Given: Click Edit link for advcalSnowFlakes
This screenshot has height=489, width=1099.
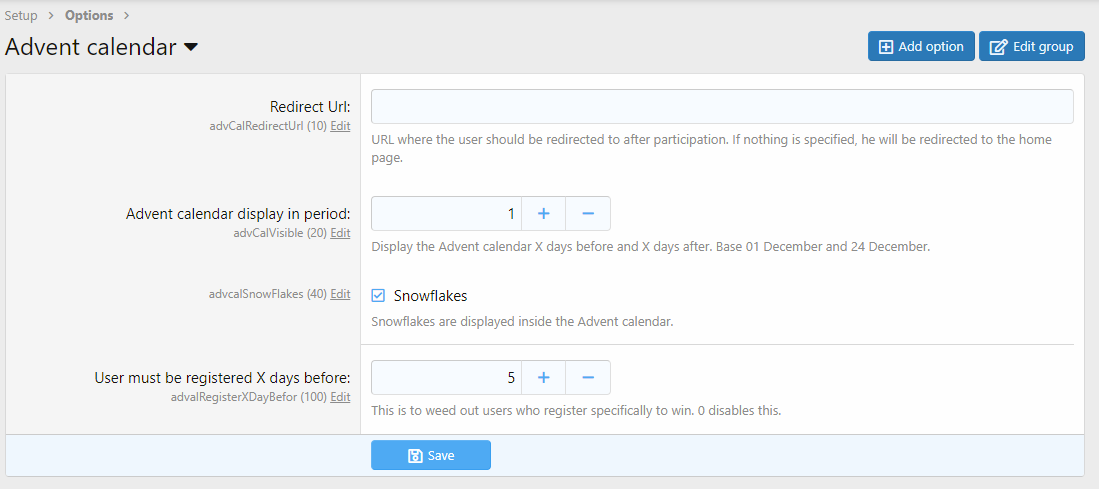Looking at the screenshot, I should pyautogui.click(x=340, y=294).
